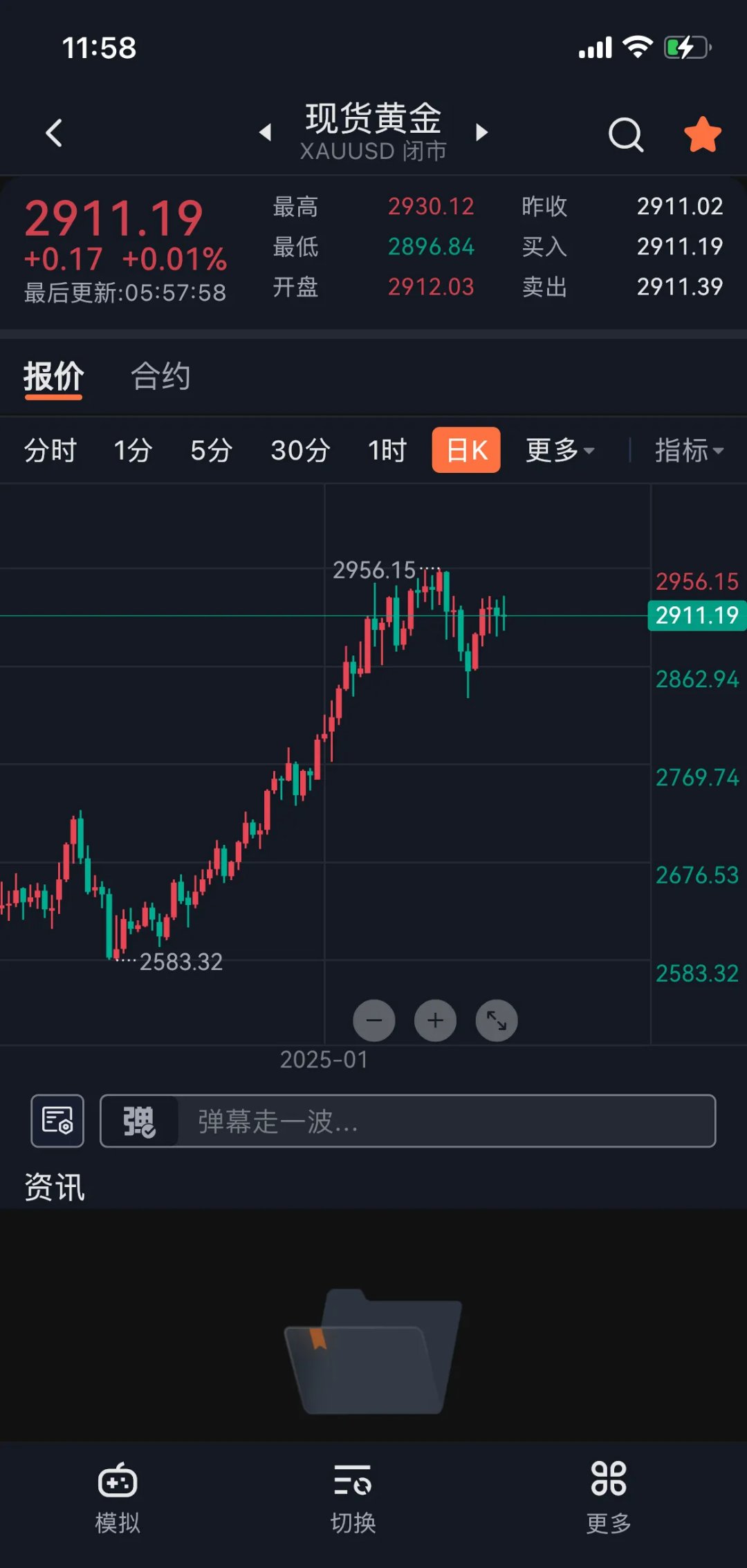Tap the 现货黄金 title
747x1568 pixels.
pos(373,118)
